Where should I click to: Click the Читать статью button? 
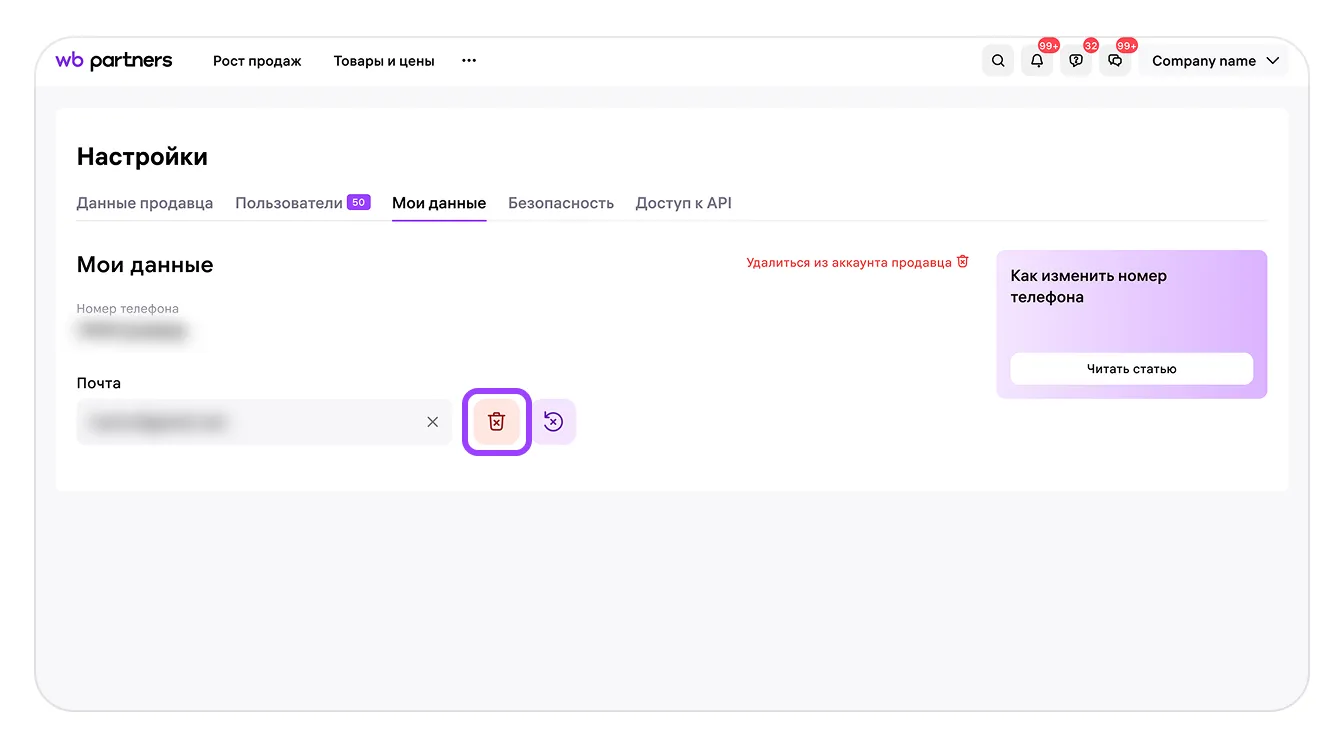tap(1132, 369)
